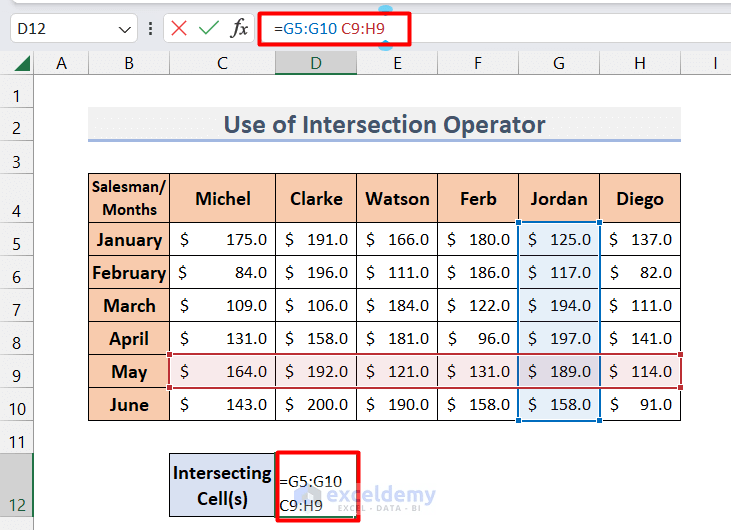Click Ferb's March value 122.0
The image size is (731, 530).
click(478, 306)
